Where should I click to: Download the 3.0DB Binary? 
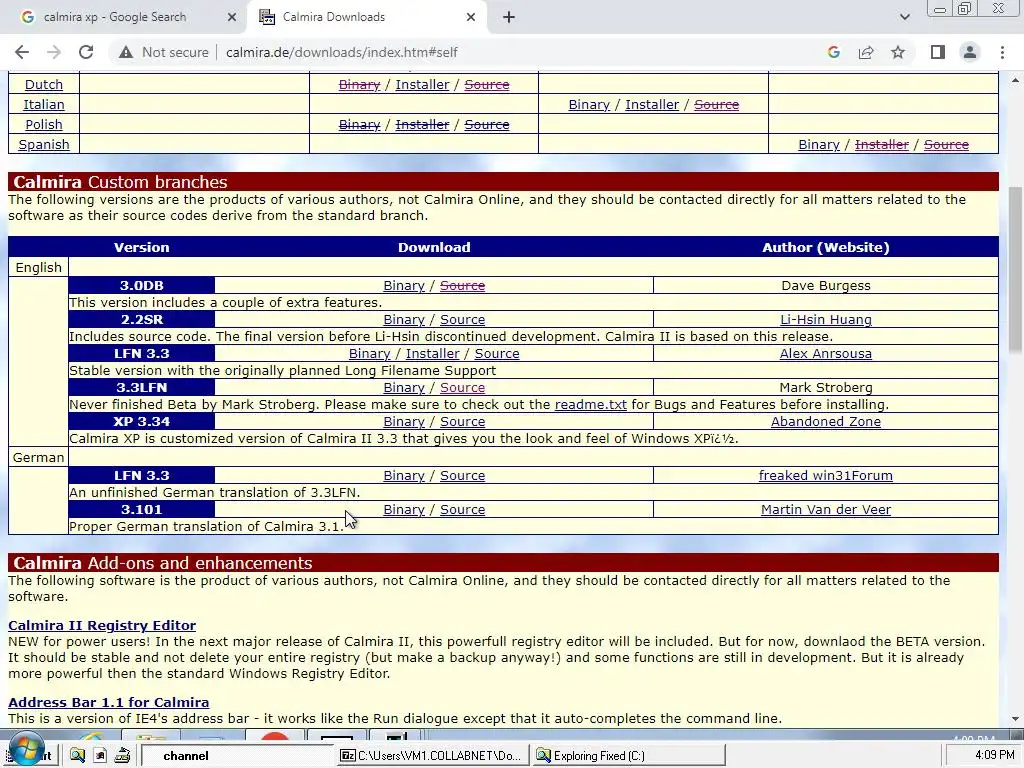pos(404,285)
